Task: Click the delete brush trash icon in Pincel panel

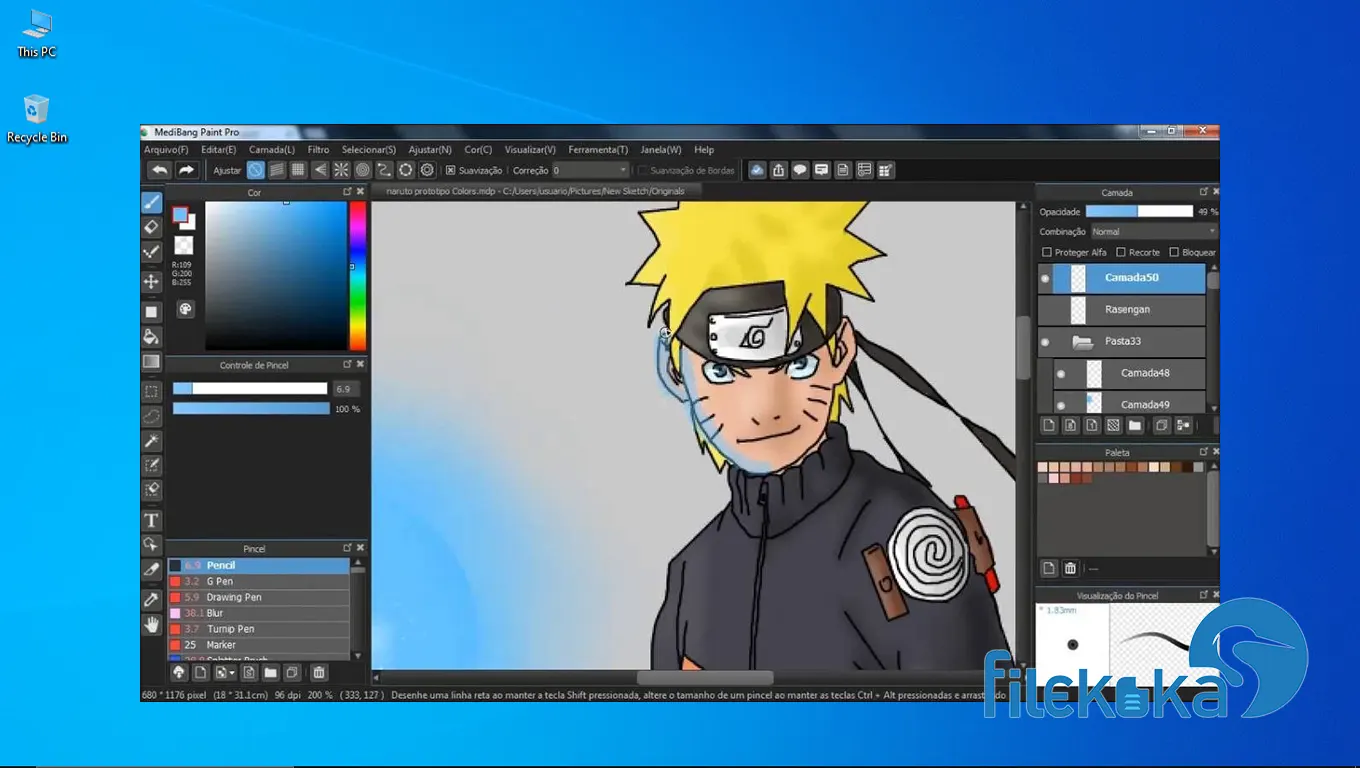Action: (x=319, y=673)
